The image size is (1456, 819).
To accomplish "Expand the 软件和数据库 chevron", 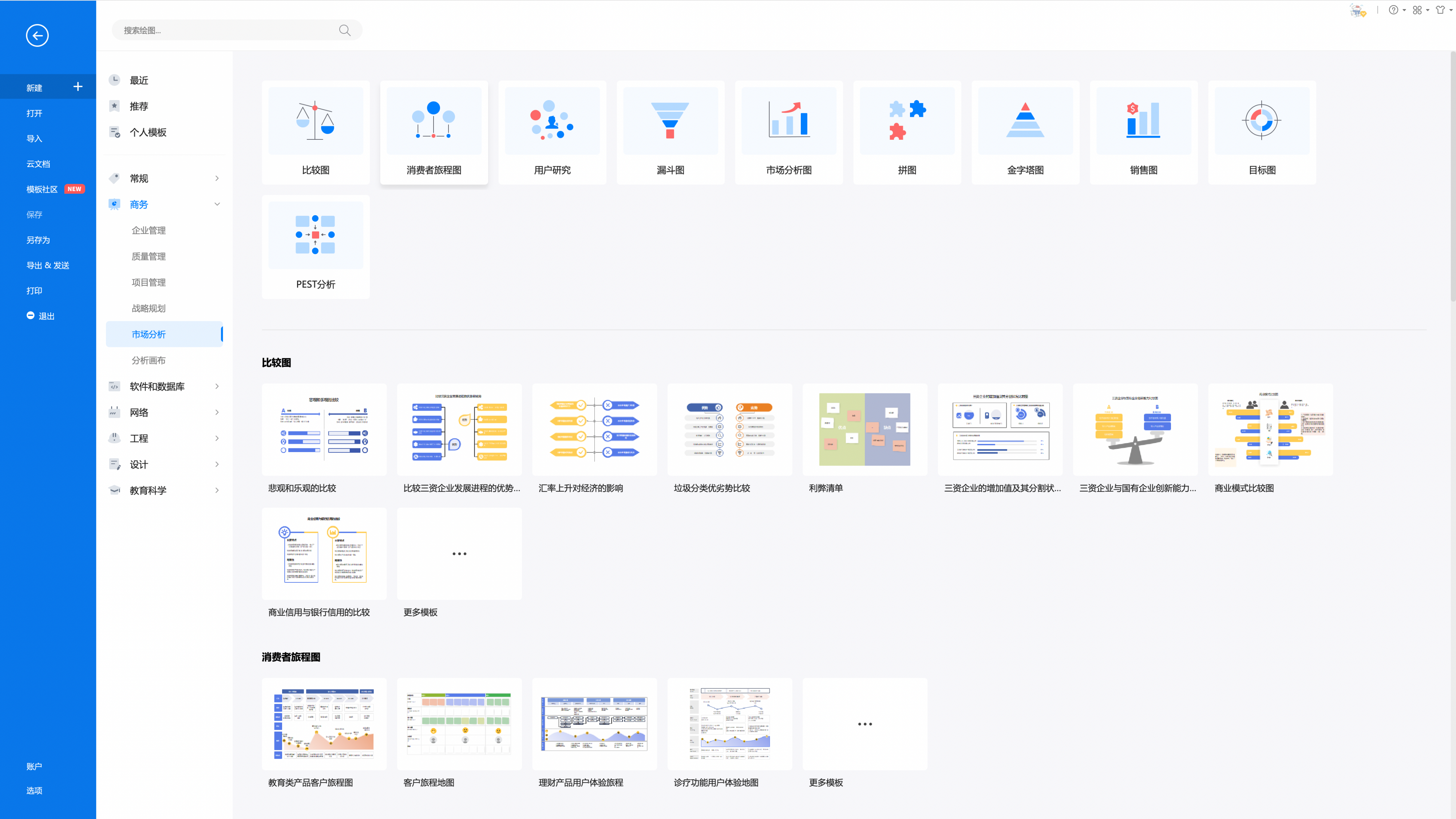I will coord(217,386).
